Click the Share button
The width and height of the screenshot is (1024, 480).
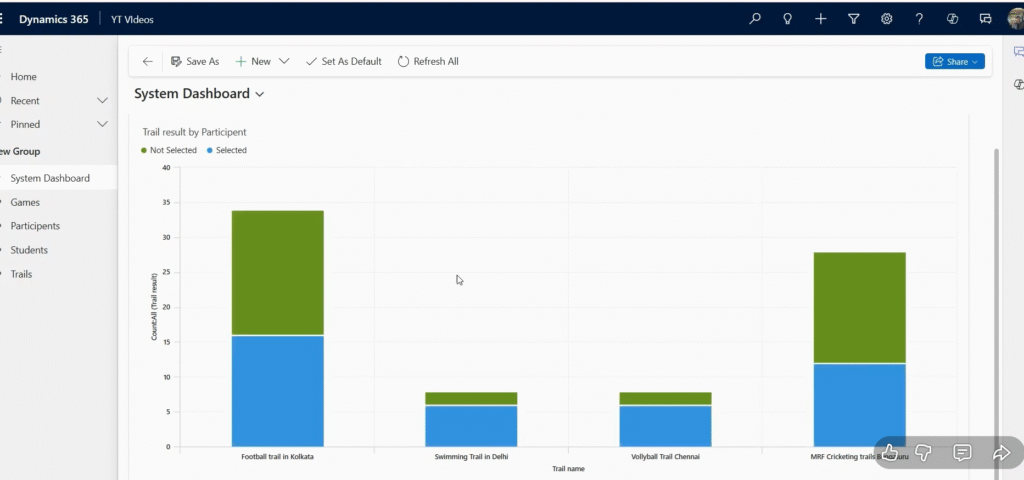click(x=955, y=61)
